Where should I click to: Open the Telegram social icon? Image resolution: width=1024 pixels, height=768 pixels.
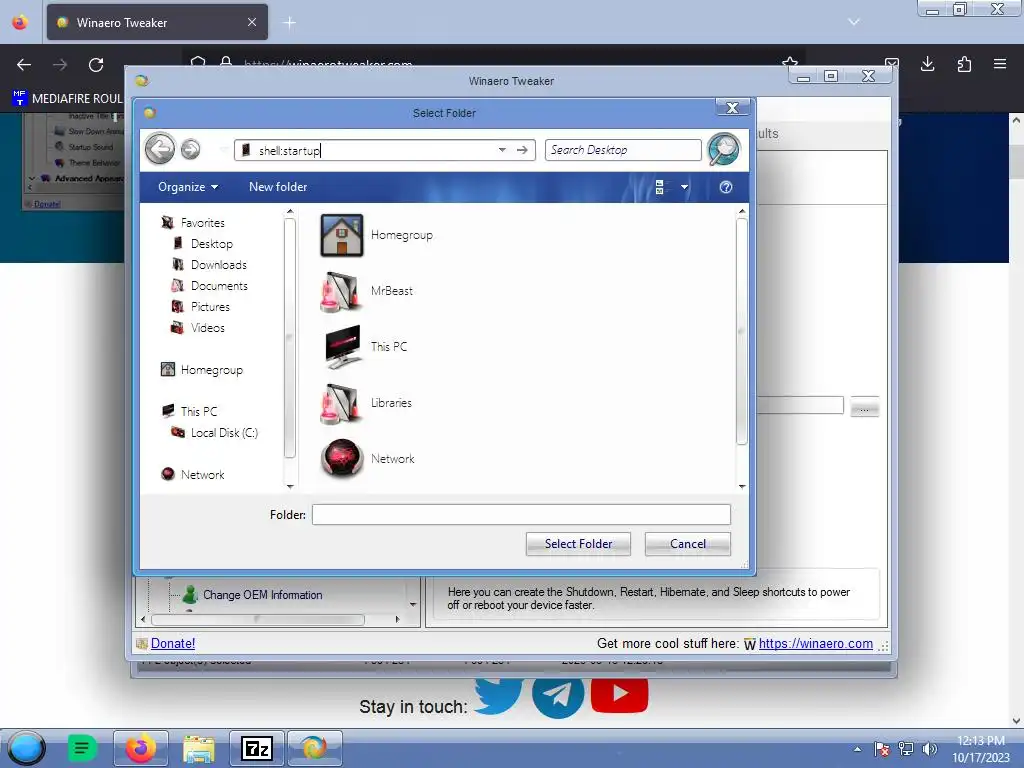pos(558,697)
